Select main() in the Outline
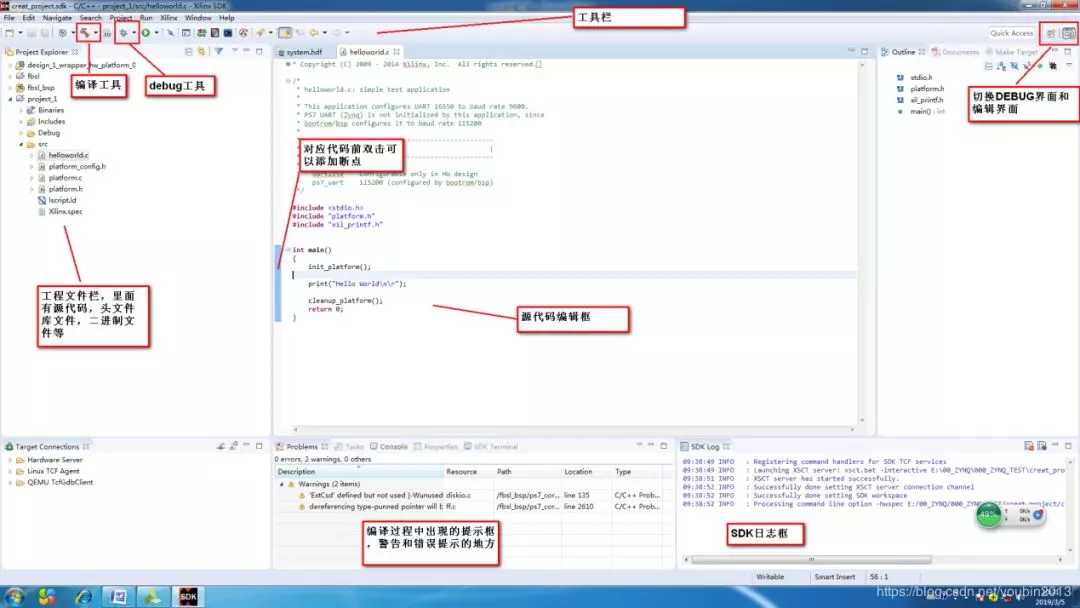The width and height of the screenshot is (1080, 608). pos(921,111)
